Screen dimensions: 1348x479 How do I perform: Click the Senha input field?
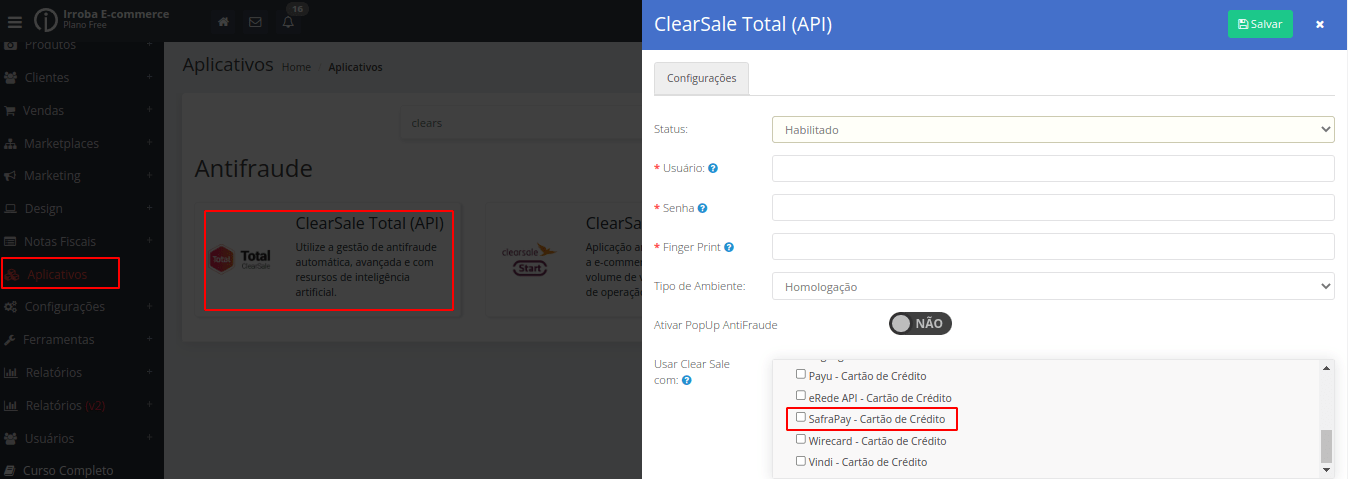(1053, 208)
